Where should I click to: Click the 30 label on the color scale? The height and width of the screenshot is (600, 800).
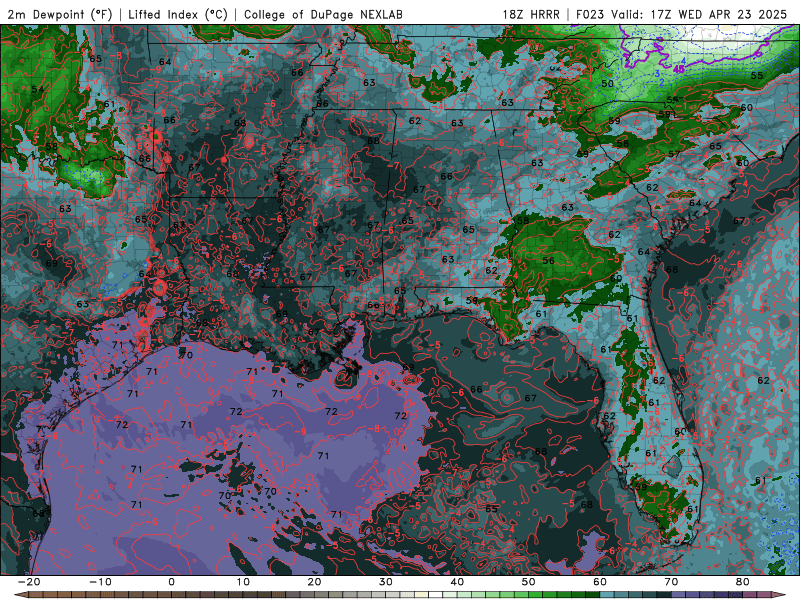click(386, 582)
